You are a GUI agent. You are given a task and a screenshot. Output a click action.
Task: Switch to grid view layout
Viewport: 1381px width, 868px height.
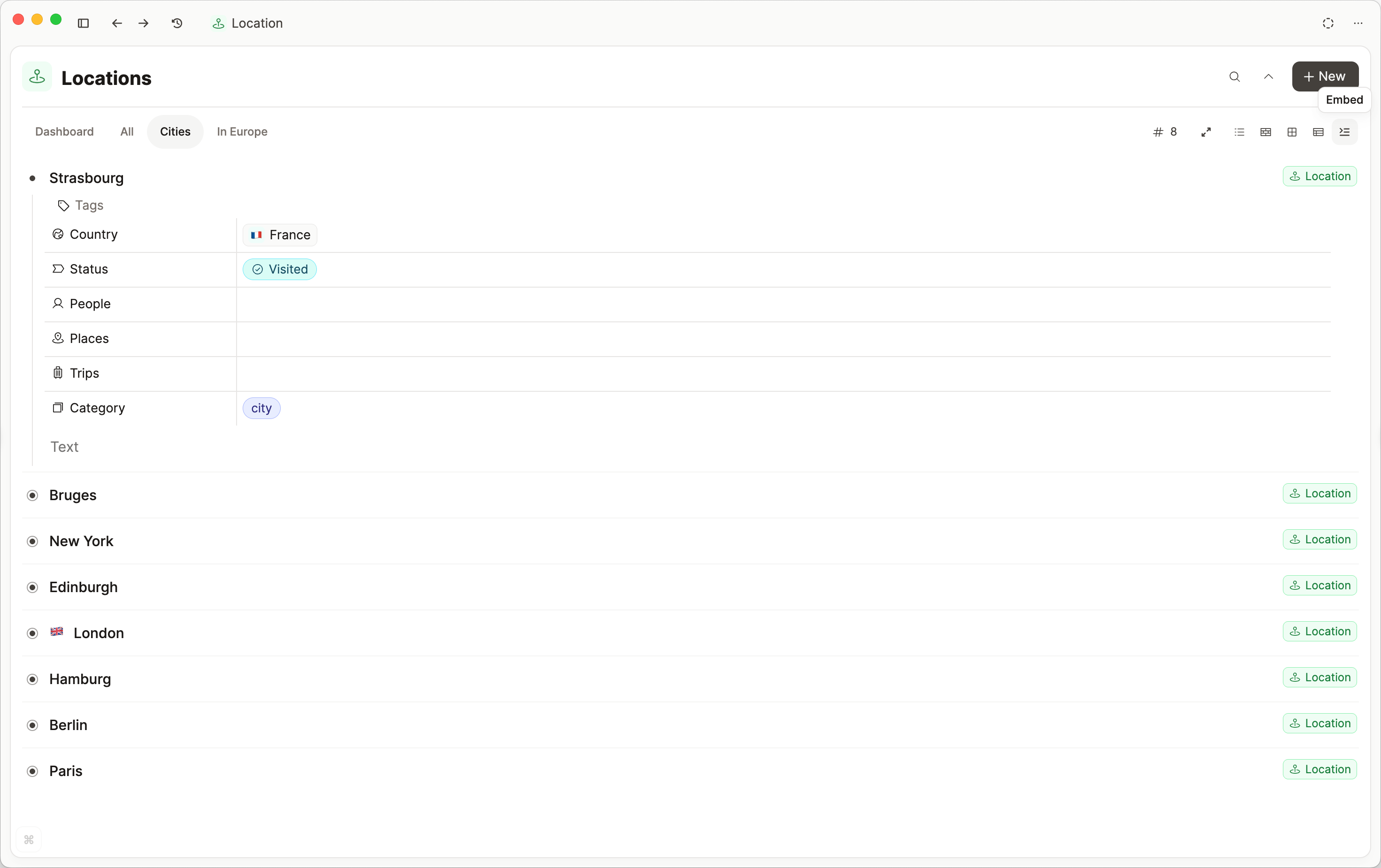pos(1292,132)
